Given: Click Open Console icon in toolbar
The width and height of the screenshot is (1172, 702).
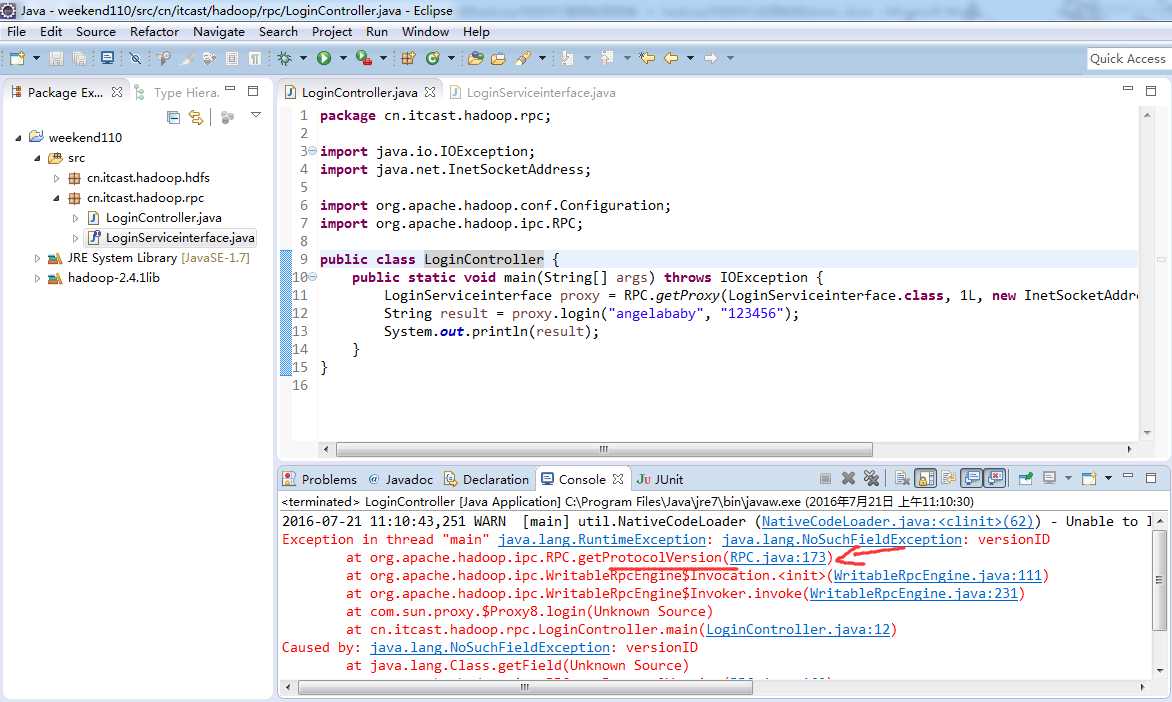Looking at the screenshot, I should [x=1089, y=478].
